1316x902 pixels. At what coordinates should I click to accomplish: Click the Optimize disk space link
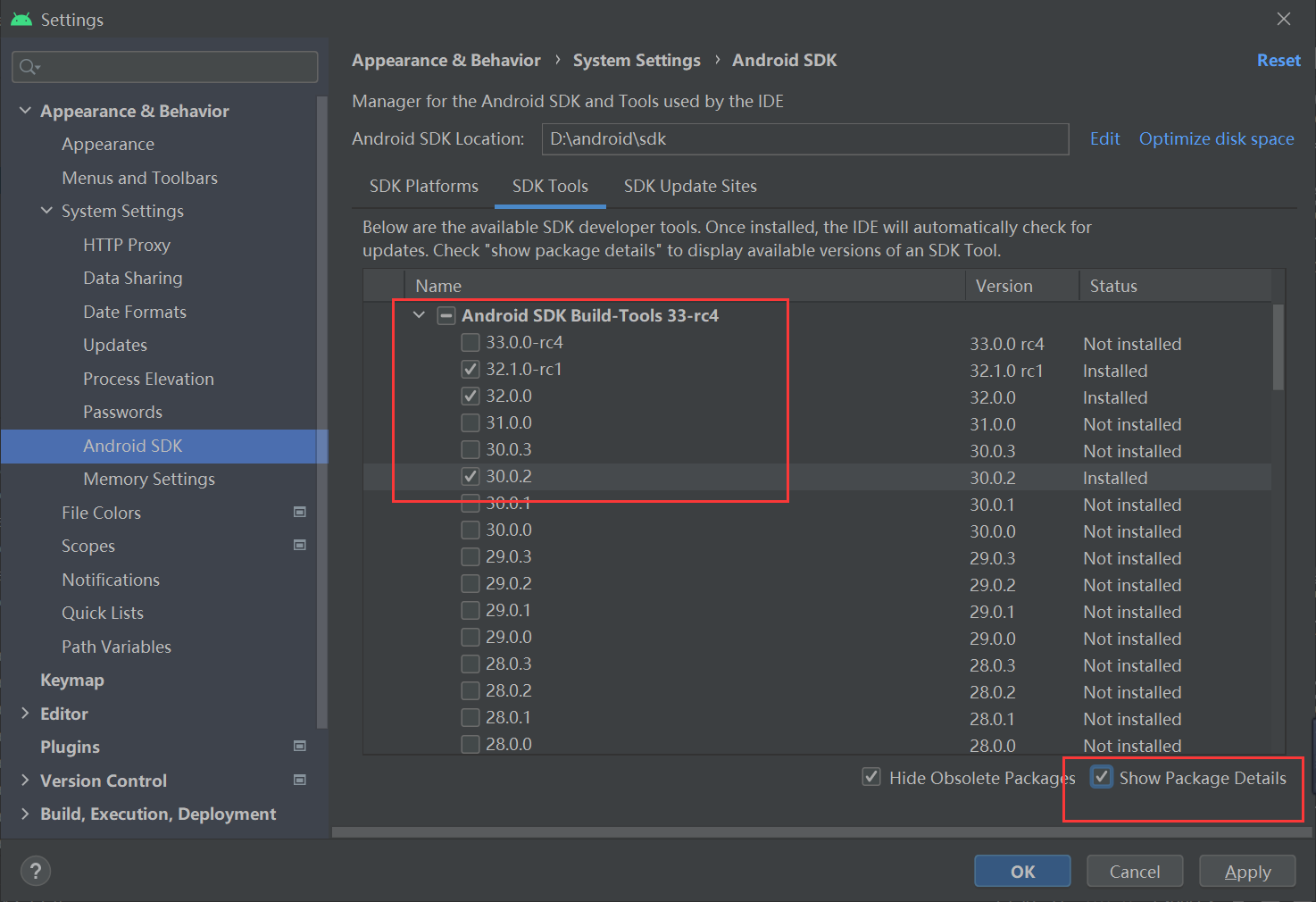[x=1216, y=138]
